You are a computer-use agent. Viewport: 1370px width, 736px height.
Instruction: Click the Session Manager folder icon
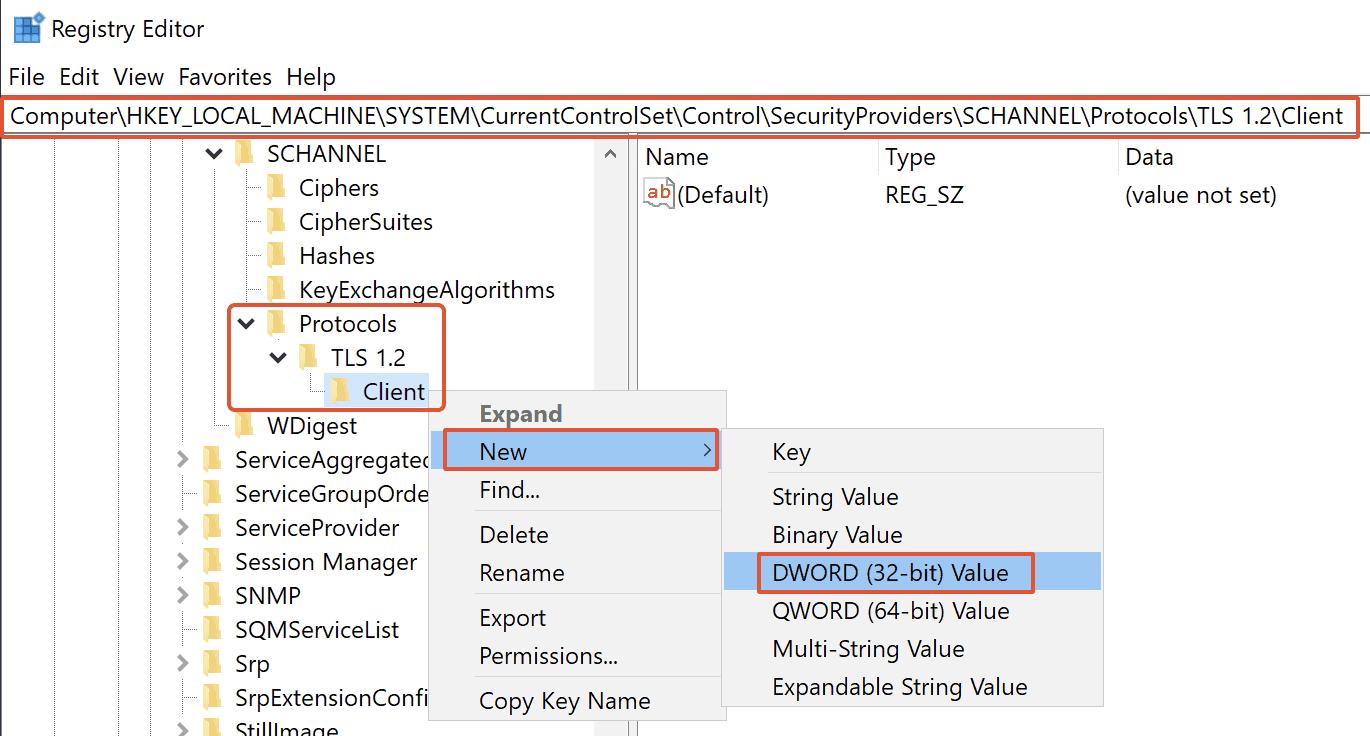point(213,562)
